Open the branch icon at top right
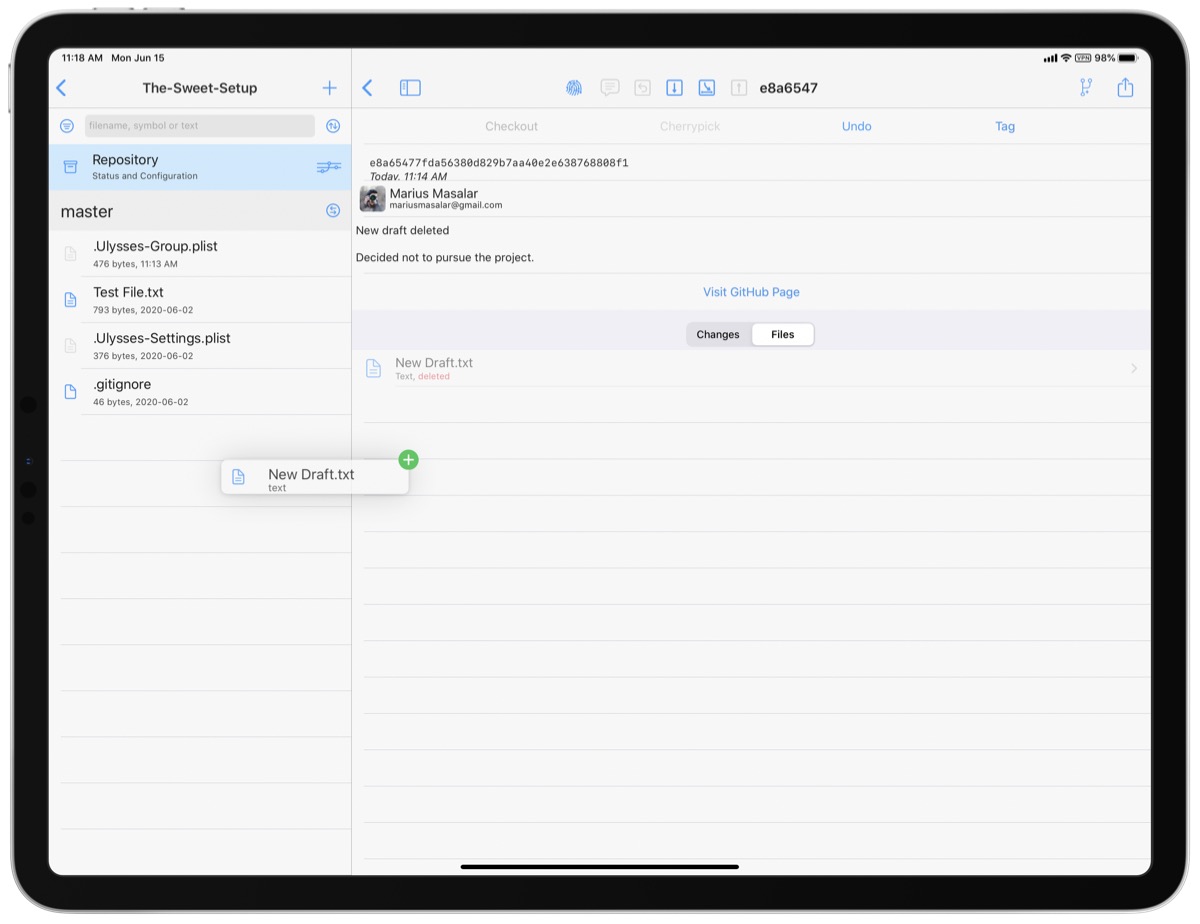The width and height of the screenshot is (1200, 924). coord(1086,88)
